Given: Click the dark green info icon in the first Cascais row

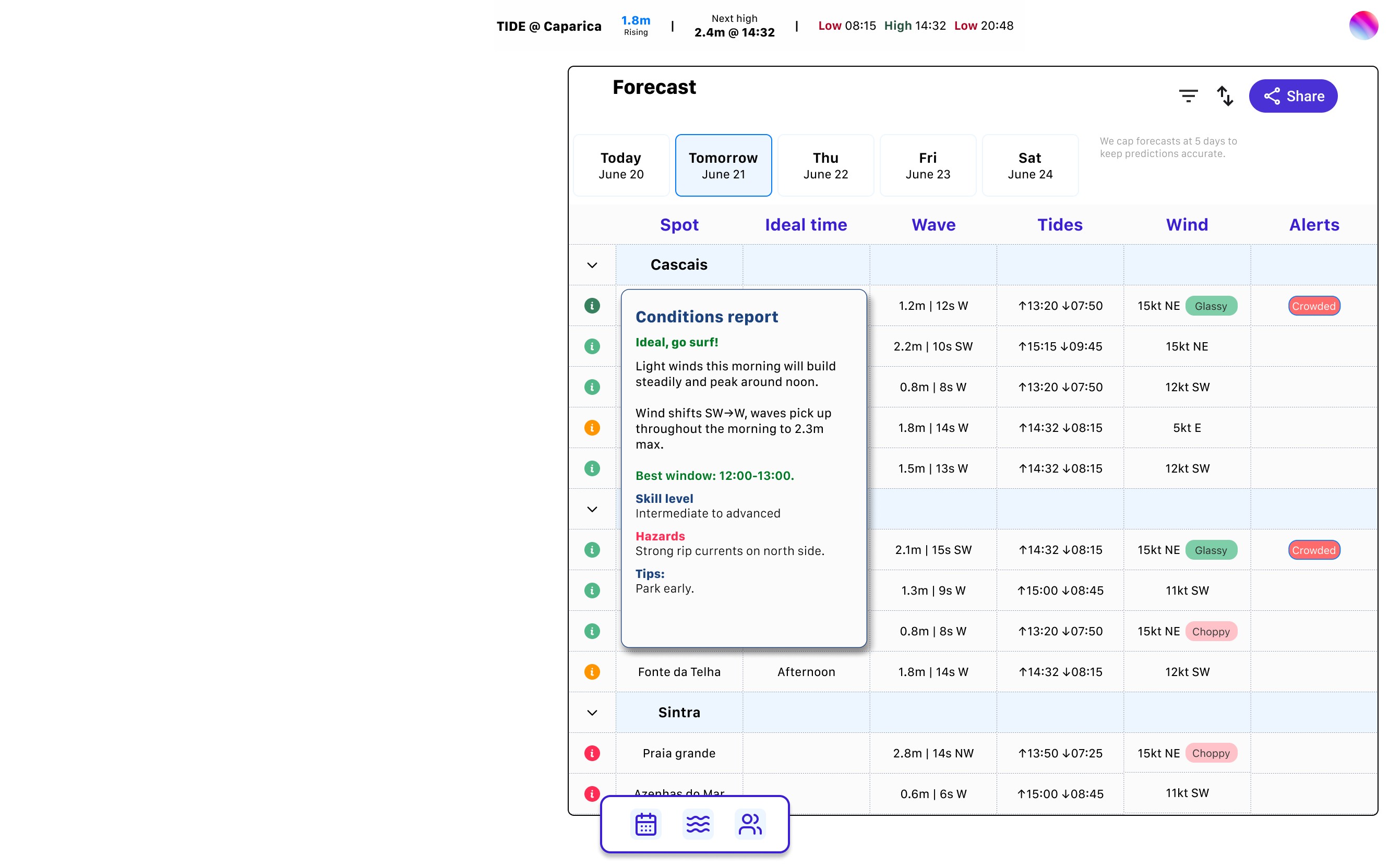Looking at the screenshot, I should (x=592, y=305).
